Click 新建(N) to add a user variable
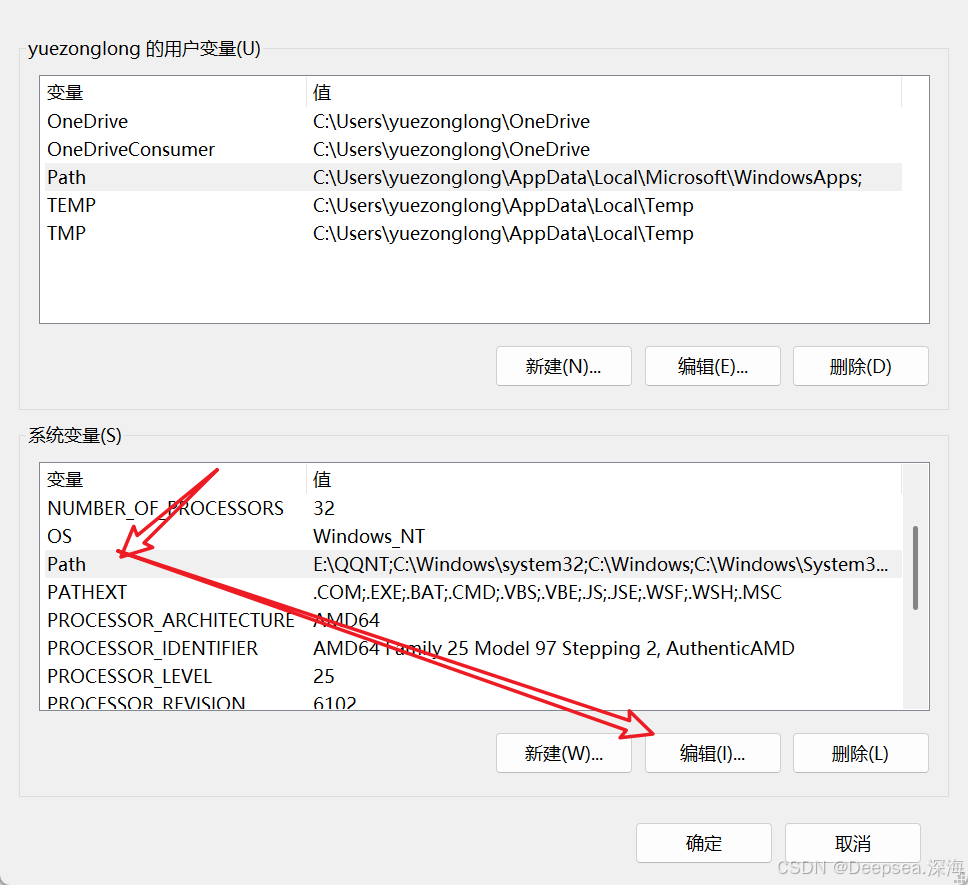Viewport: 968px width, 885px height. pyautogui.click(x=563, y=366)
